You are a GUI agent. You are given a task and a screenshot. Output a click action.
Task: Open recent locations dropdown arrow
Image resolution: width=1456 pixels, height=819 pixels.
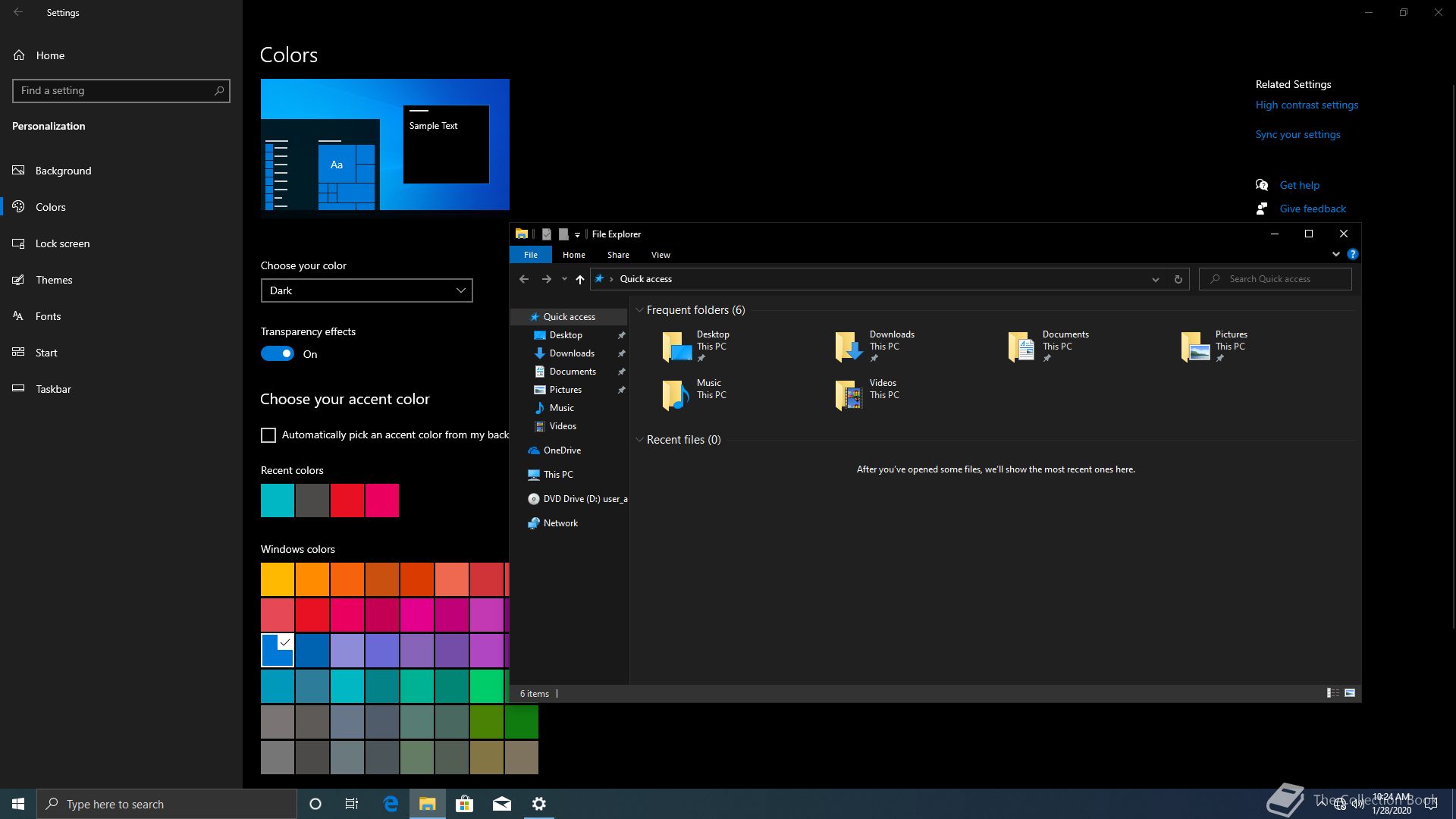coord(564,279)
